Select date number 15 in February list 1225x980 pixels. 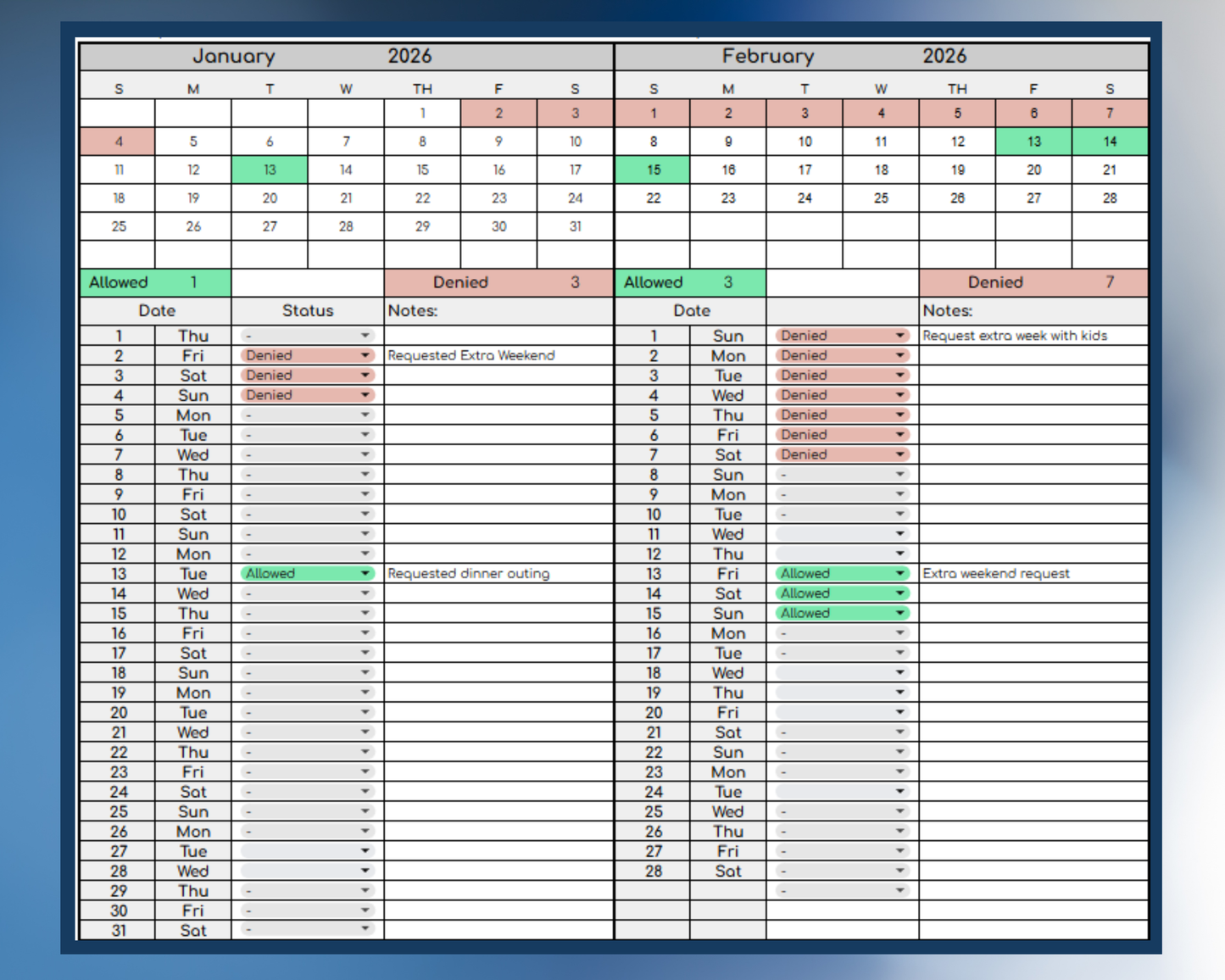[653, 613]
